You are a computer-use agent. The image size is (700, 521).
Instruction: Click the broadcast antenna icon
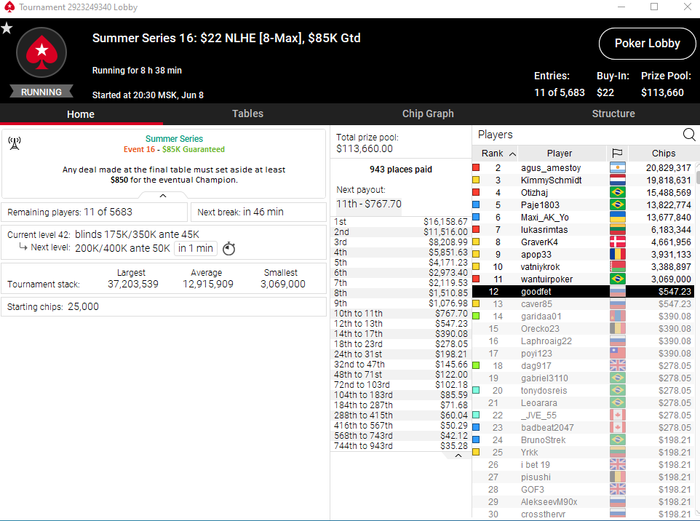14,143
